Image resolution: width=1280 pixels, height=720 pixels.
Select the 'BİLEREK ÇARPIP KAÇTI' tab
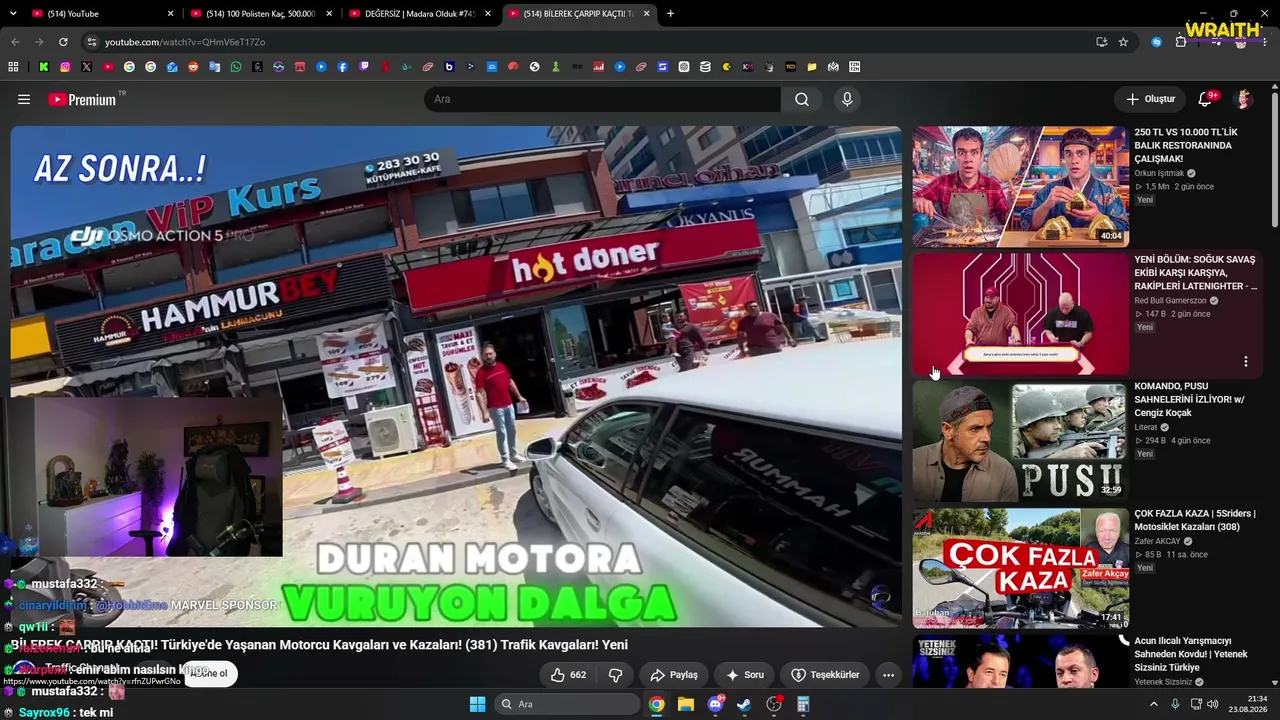click(x=579, y=14)
